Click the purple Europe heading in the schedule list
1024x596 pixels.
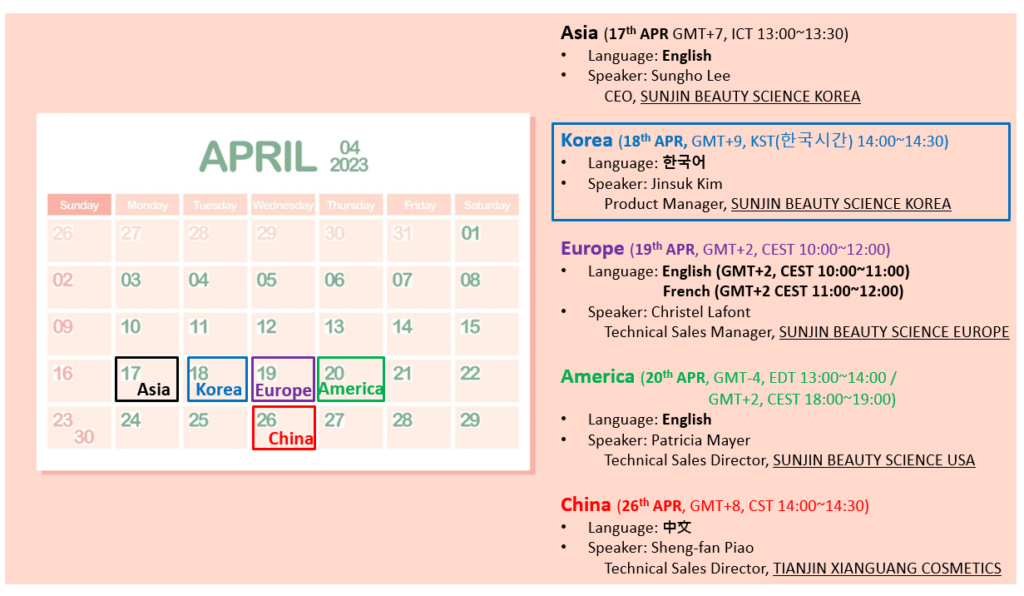click(592, 249)
